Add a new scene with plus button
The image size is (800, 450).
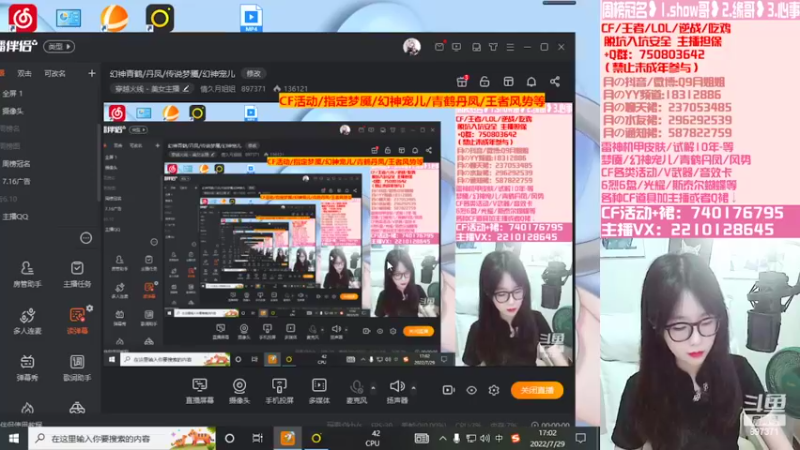92,73
